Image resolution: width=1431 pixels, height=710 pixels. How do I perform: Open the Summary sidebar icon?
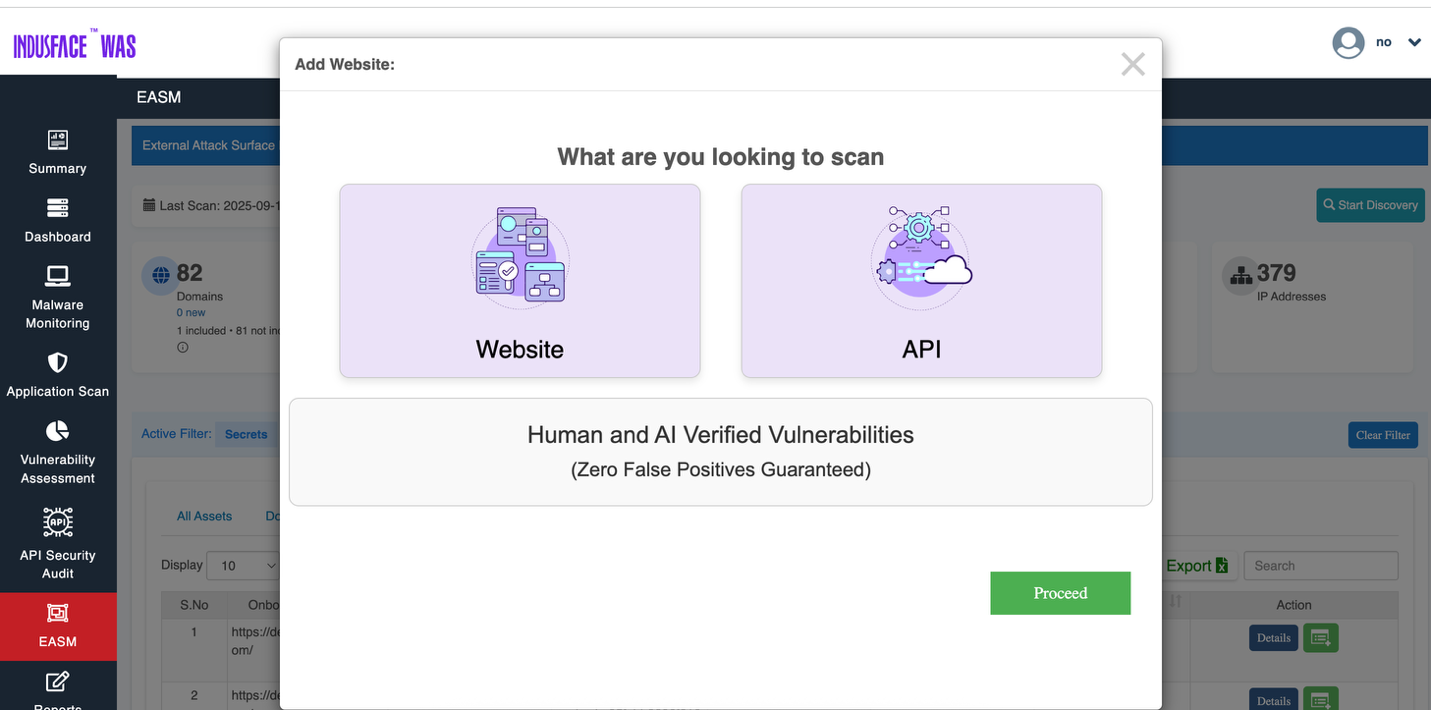tap(58, 140)
